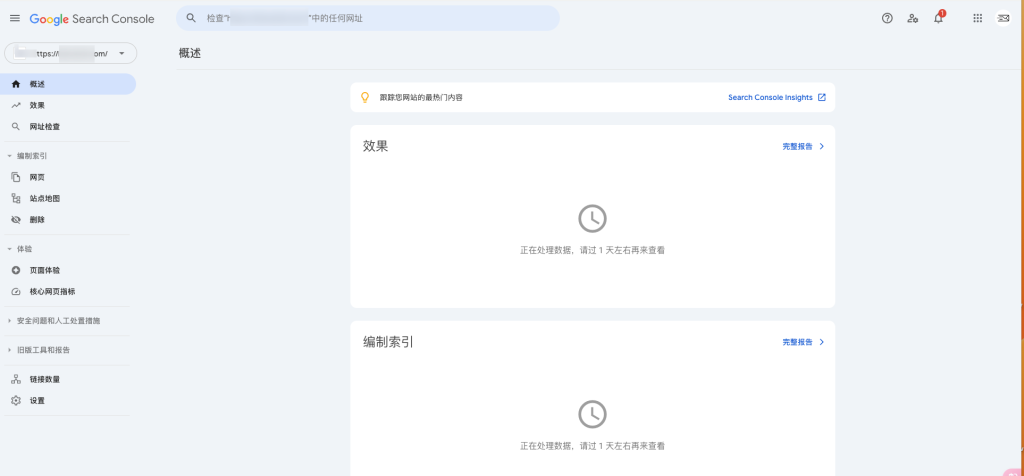1024x476 pixels.
Task: Click the clock icon in 效果 card
Action: [592, 219]
